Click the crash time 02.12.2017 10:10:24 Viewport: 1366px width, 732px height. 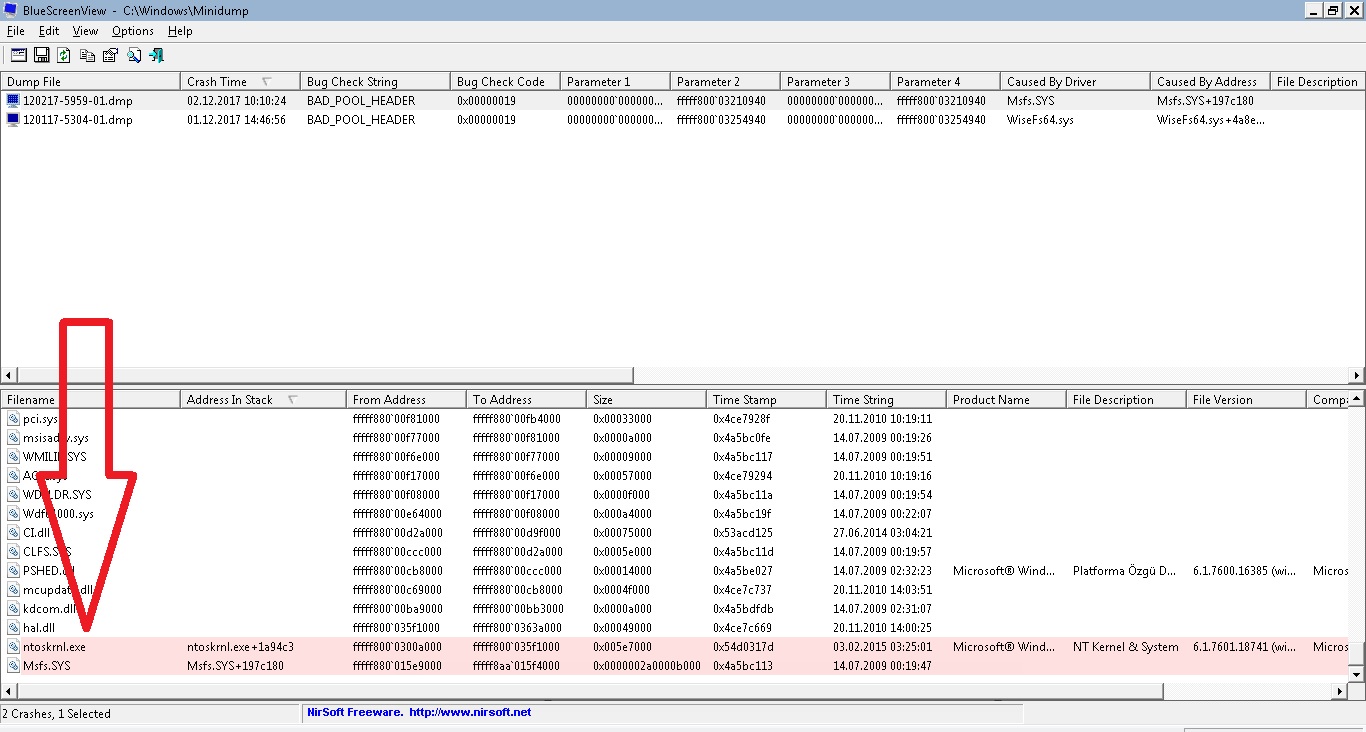(x=236, y=101)
